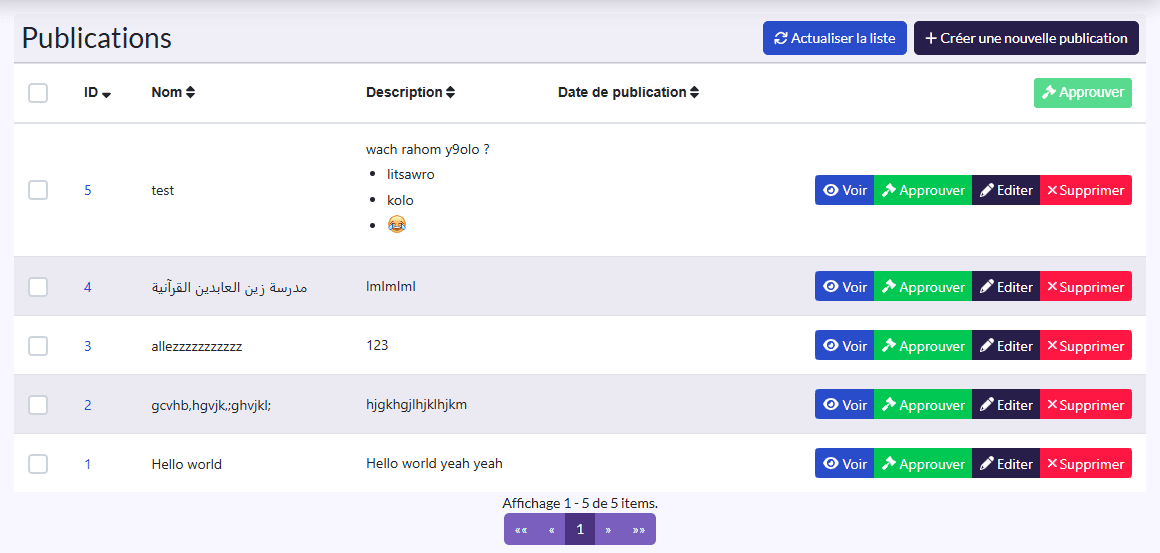This screenshot has height=553, width=1160.
Task: Click description 'Hello world yeah yeah'
Action: [x=434, y=464]
